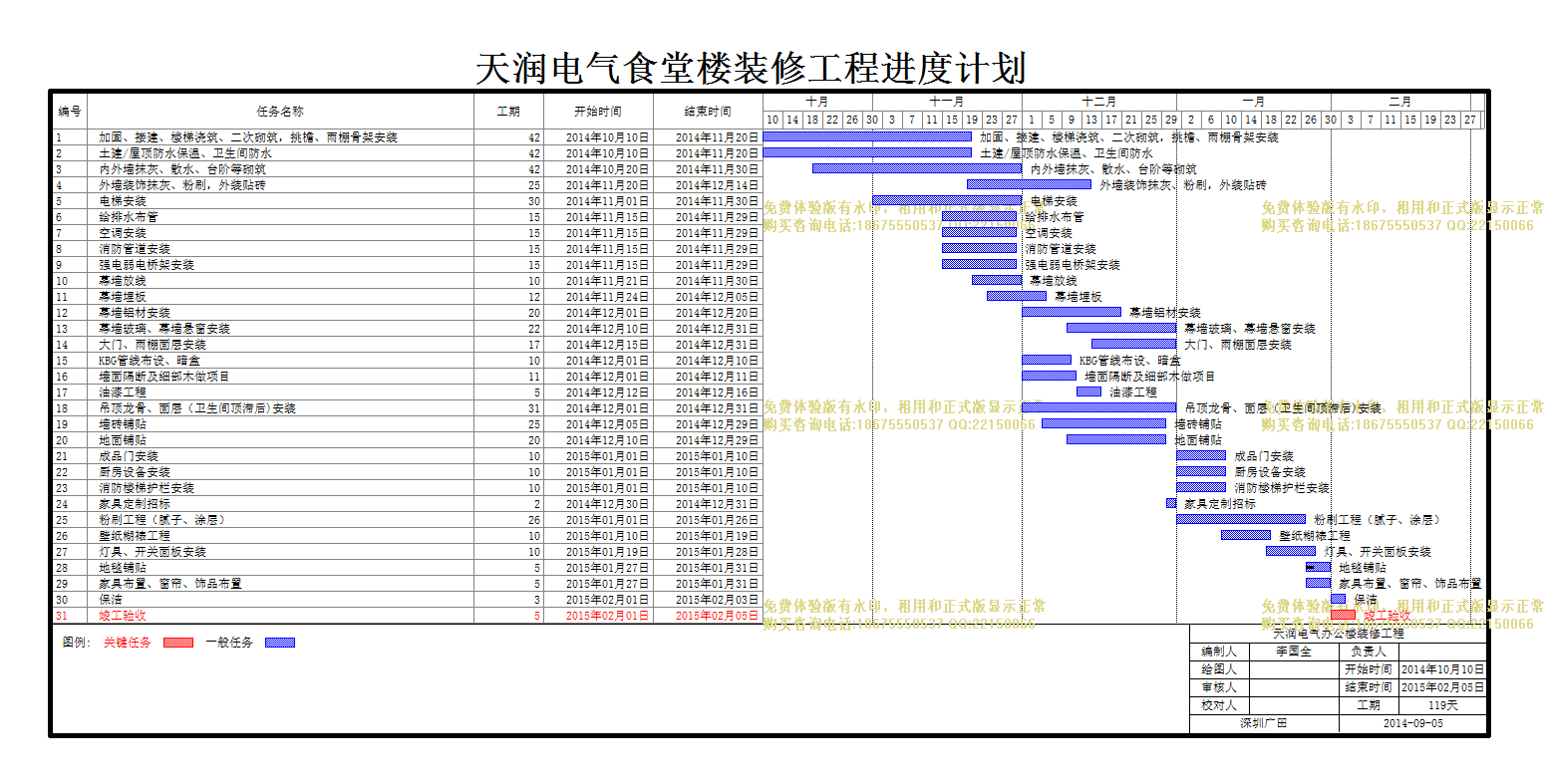Click 天润电气办公楼装修工程 in the info box
Viewport: 1544px width, 784px height.
point(1339,634)
